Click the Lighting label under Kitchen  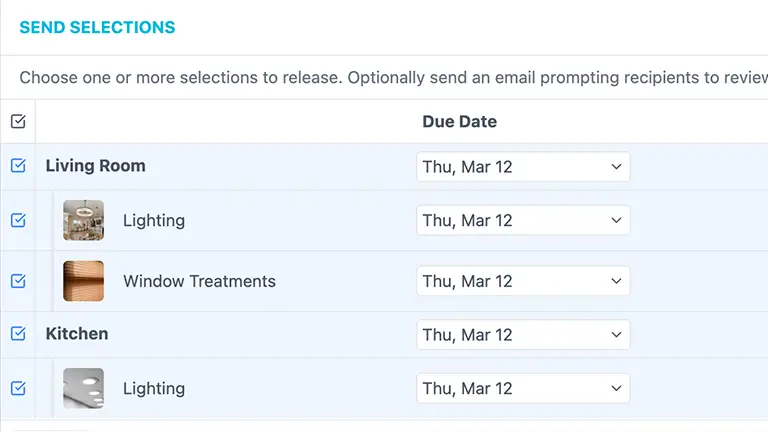click(x=154, y=389)
